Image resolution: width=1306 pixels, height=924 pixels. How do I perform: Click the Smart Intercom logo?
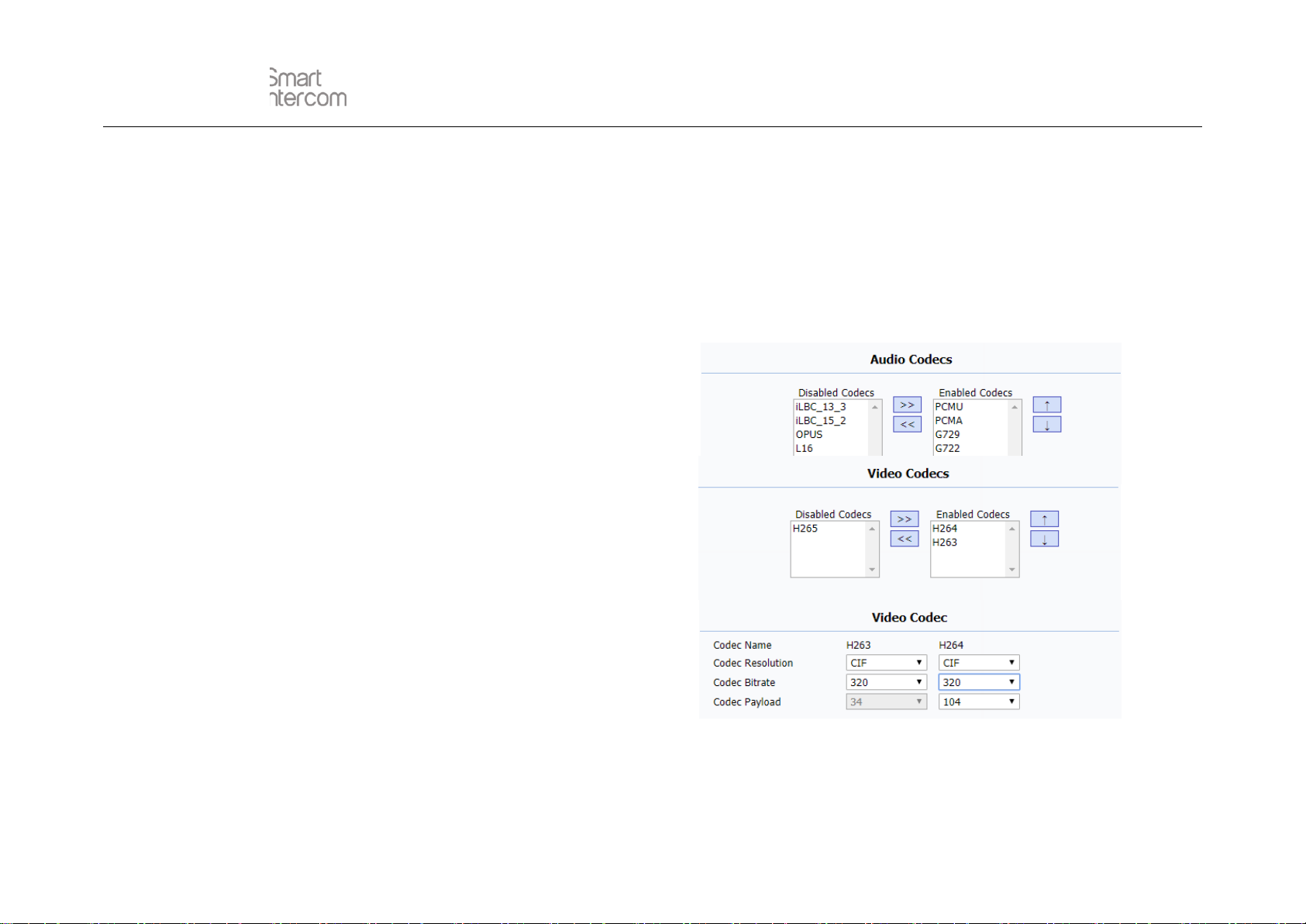[x=308, y=88]
